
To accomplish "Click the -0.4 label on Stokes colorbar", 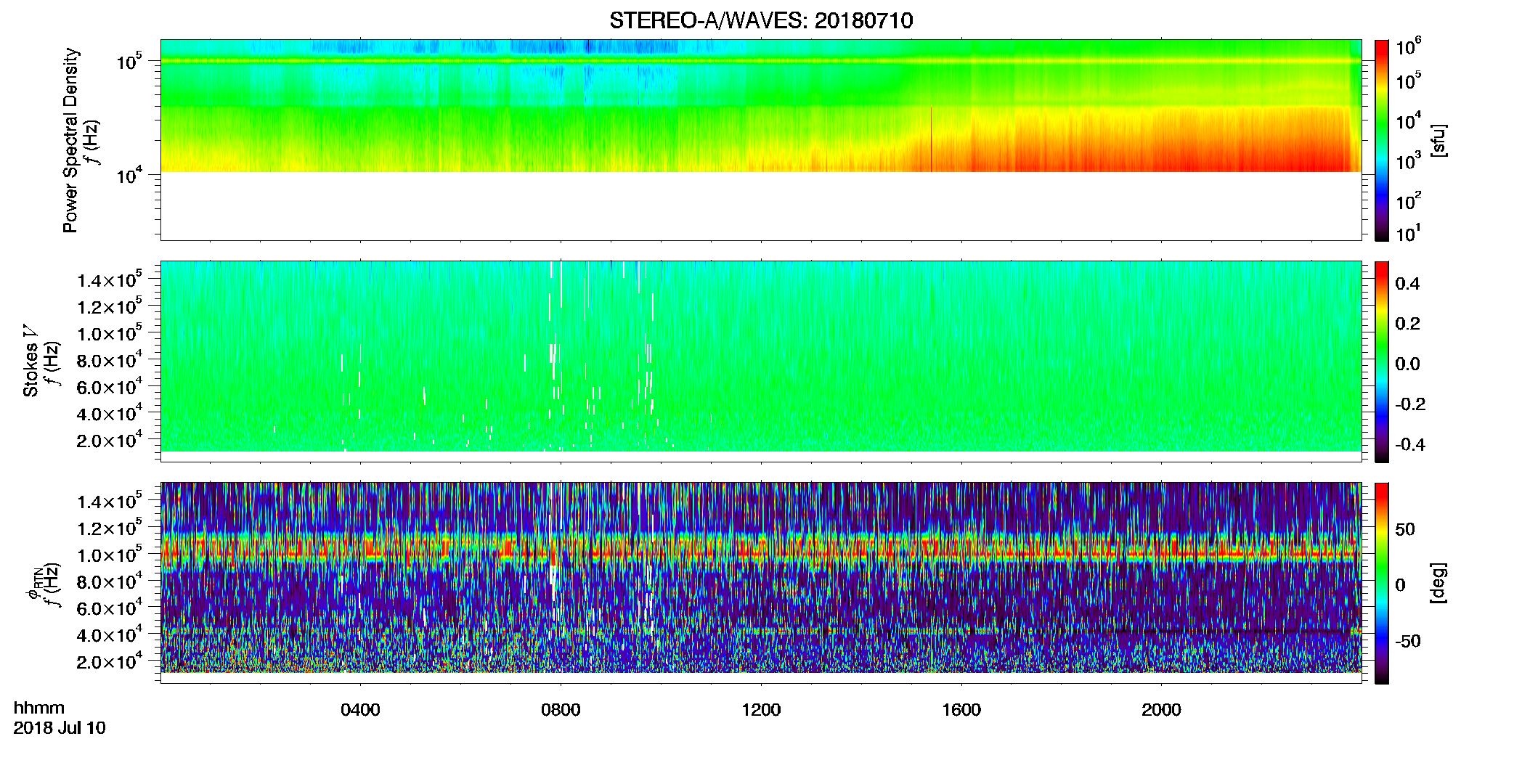I will pos(1410,444).
